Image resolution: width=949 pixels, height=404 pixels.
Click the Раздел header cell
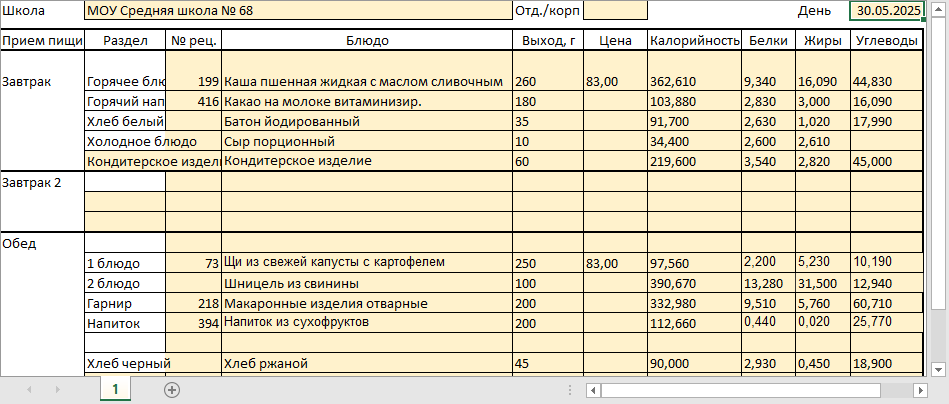pyautogui.click(x=125, y=41)
